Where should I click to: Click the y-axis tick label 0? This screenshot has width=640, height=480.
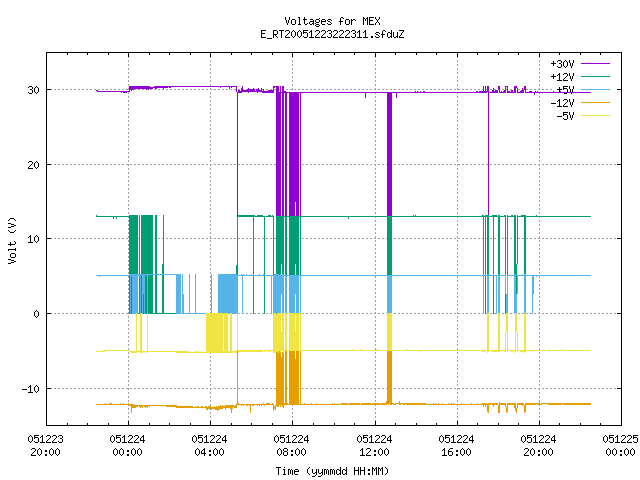tap(36, 314)
